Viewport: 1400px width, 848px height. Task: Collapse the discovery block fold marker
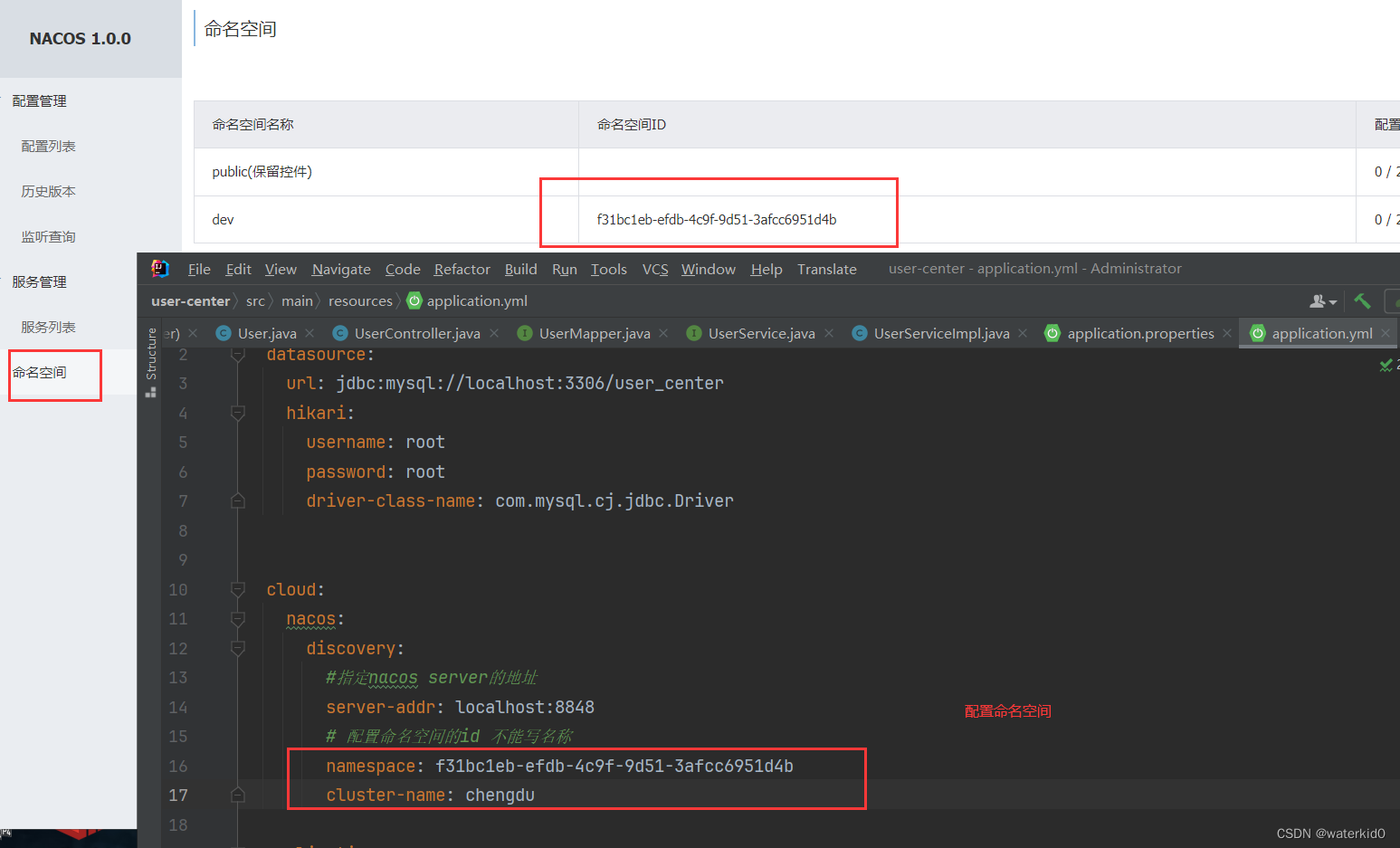point(238,648)
